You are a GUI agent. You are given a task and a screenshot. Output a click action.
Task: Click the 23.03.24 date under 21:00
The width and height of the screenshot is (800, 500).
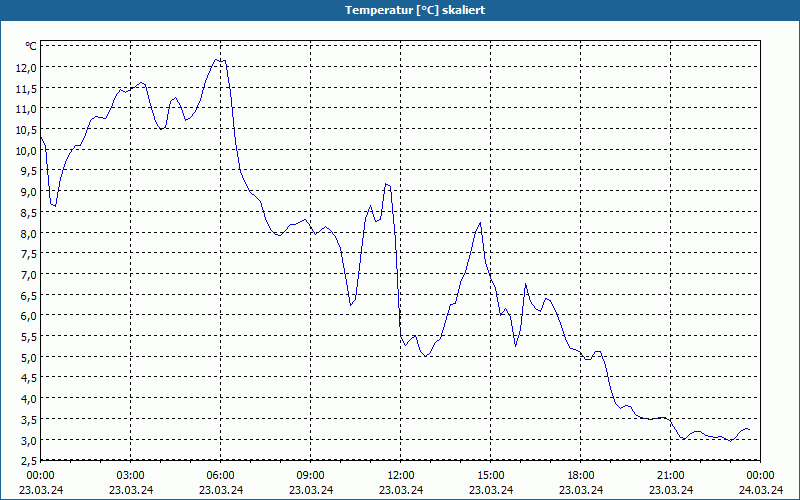[671, 490]
